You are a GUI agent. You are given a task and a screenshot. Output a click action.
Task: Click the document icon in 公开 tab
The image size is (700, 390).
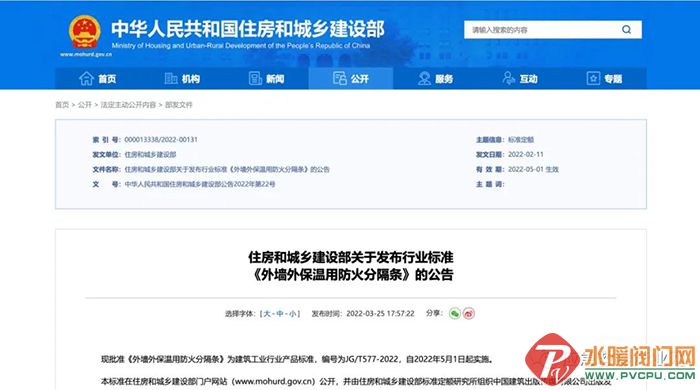pos(340,79)
